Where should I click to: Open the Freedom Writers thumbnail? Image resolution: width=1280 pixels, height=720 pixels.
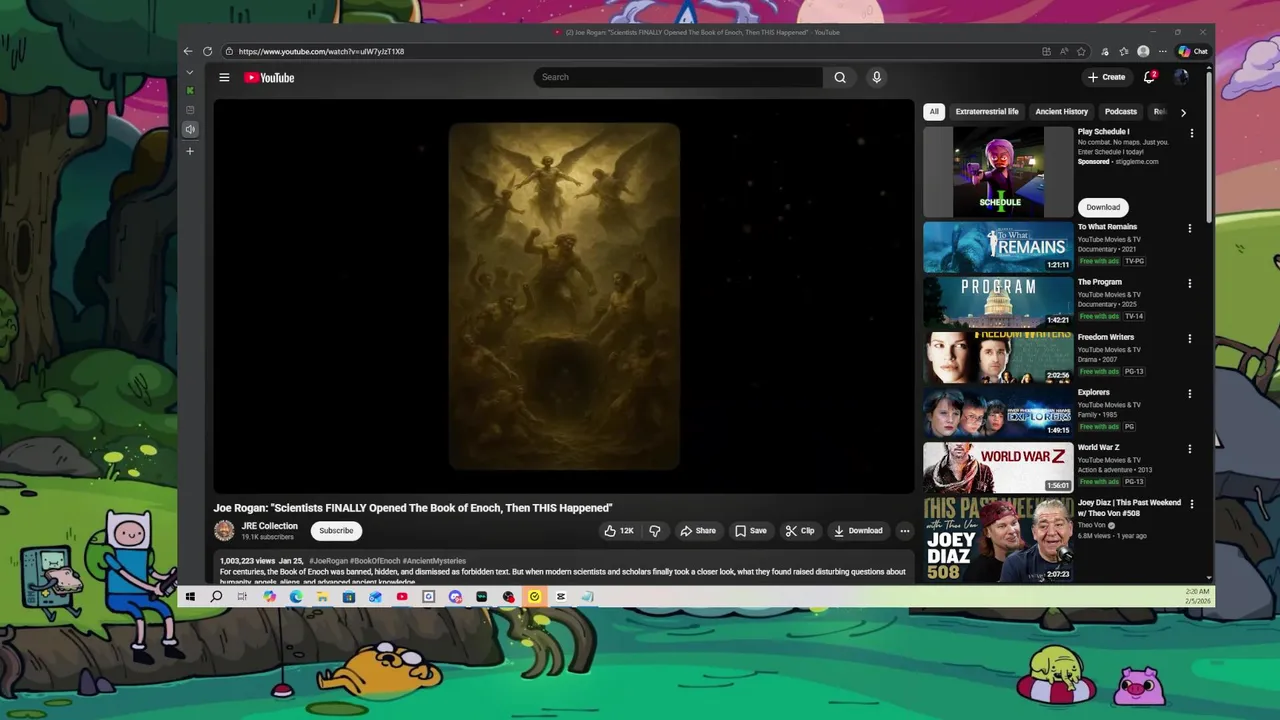click(x=998, y=357)
